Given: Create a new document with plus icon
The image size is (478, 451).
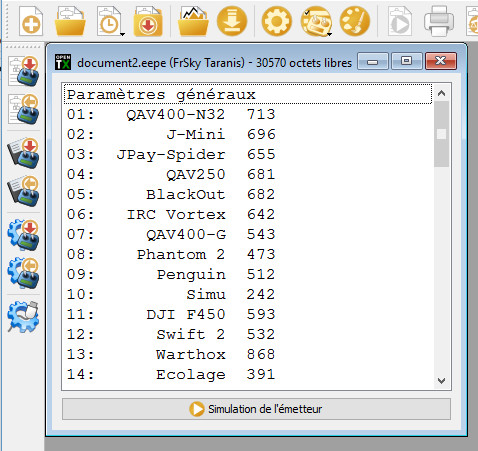Looking at the screenshot, I should pos(31,22).
